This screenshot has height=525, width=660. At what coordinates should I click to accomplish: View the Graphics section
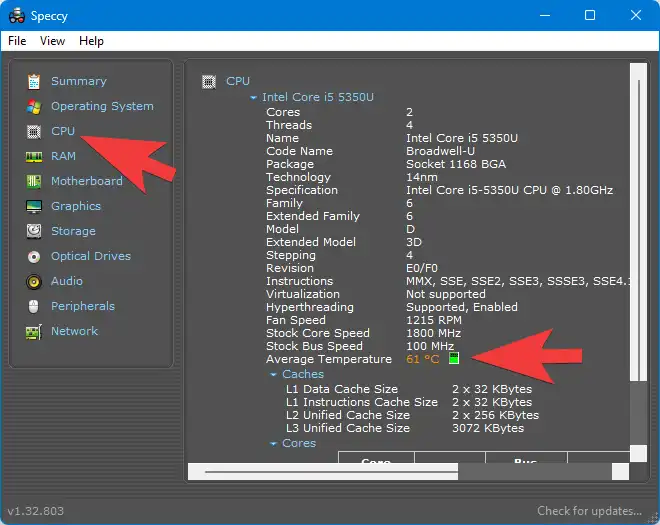tap(76, 206)
